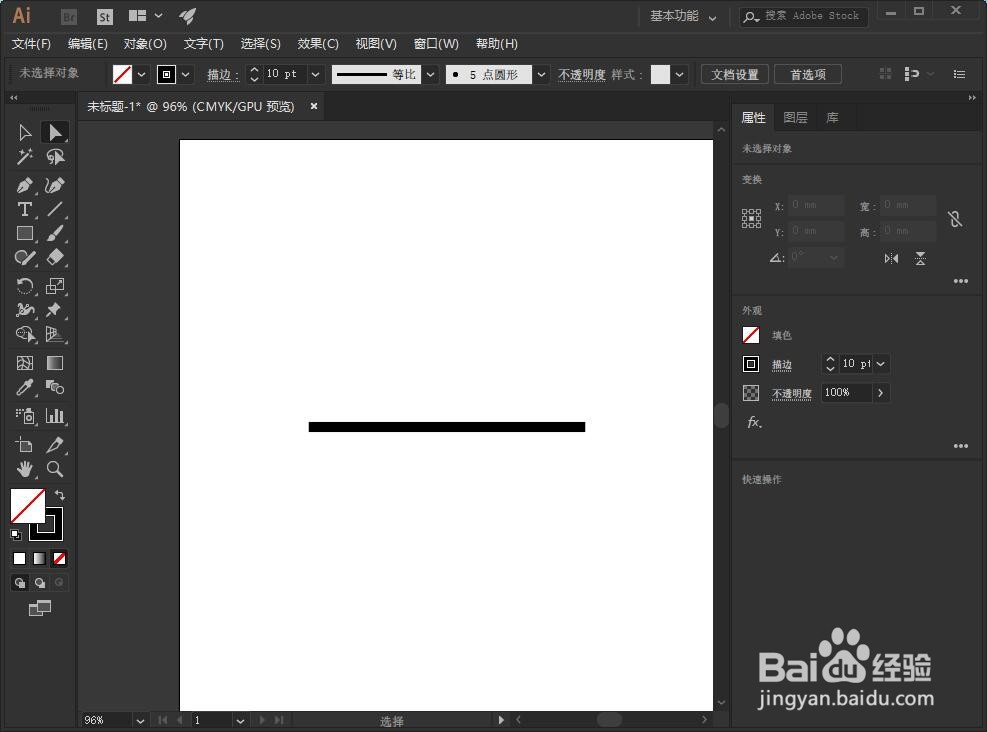Reset to default fill and stroke
987x732 pixels.
pos(16,535)
